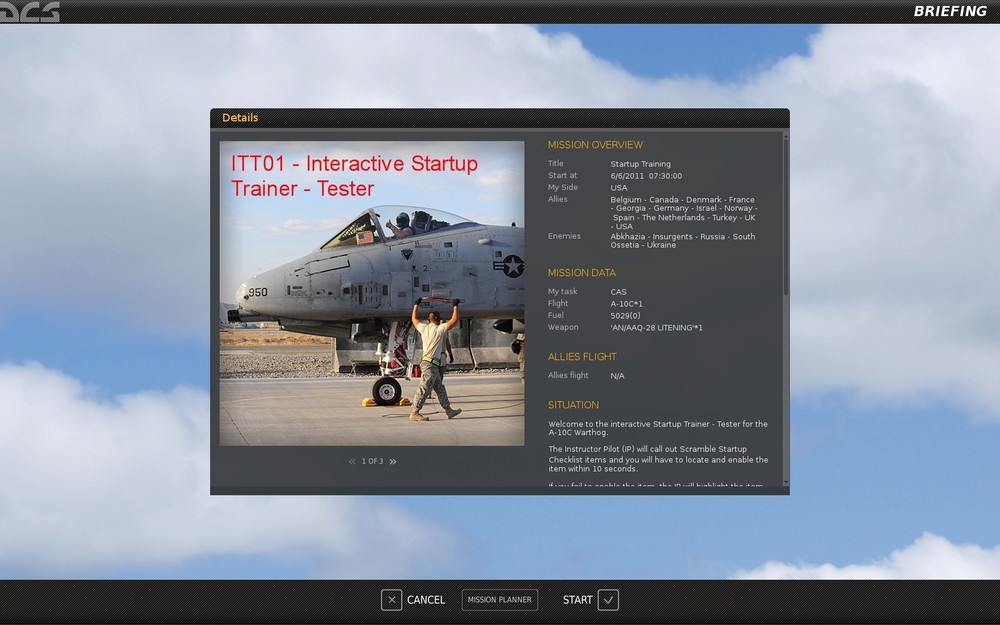Click the Fuel value '5029(0)'
This screenshot has height=625, width=1000.
click(625, 316)
